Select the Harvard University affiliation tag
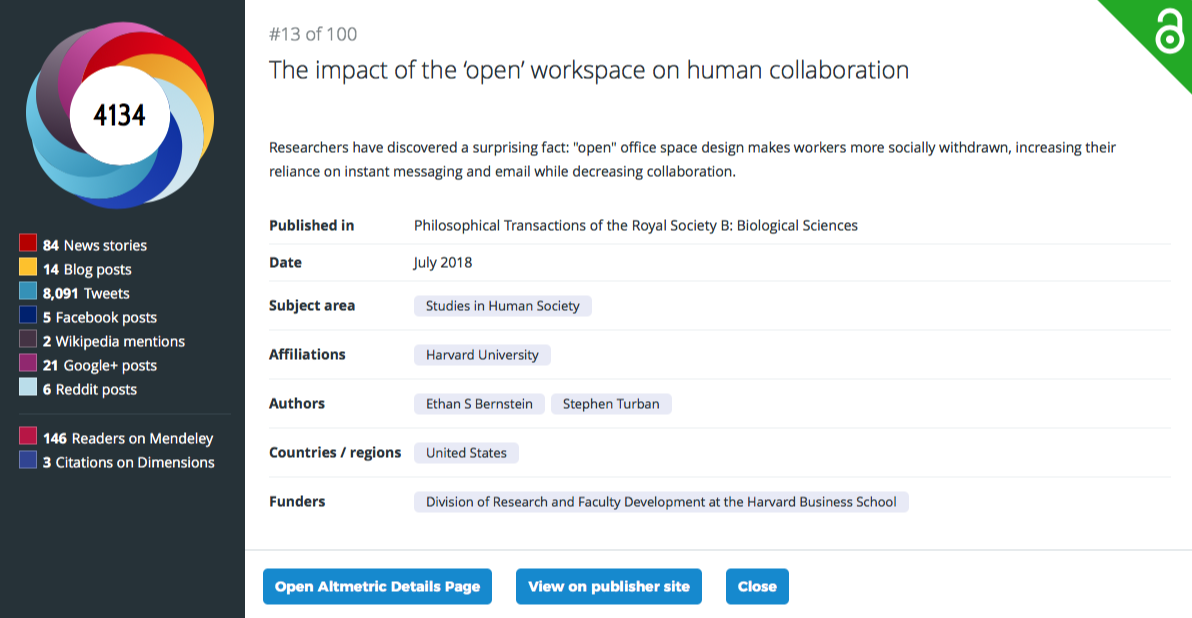 pos(482,355)
